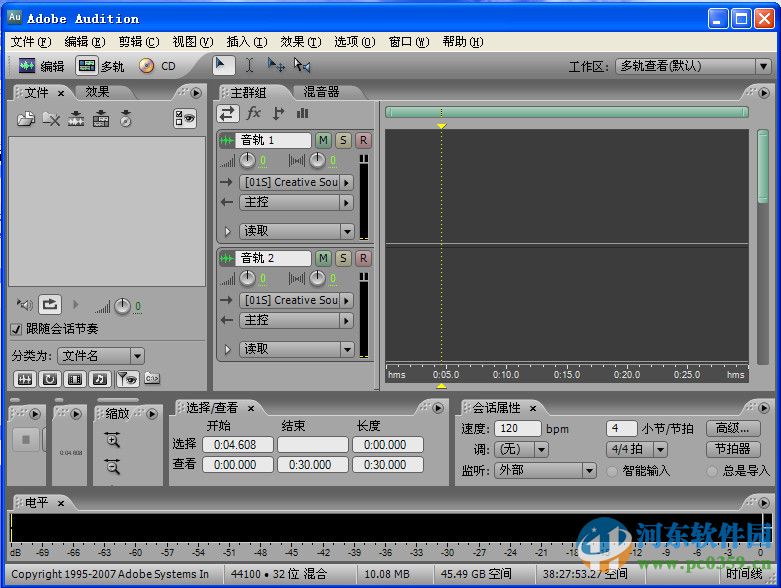
Task: Select the Scrub tool
Action: click(x=302, y=65)
